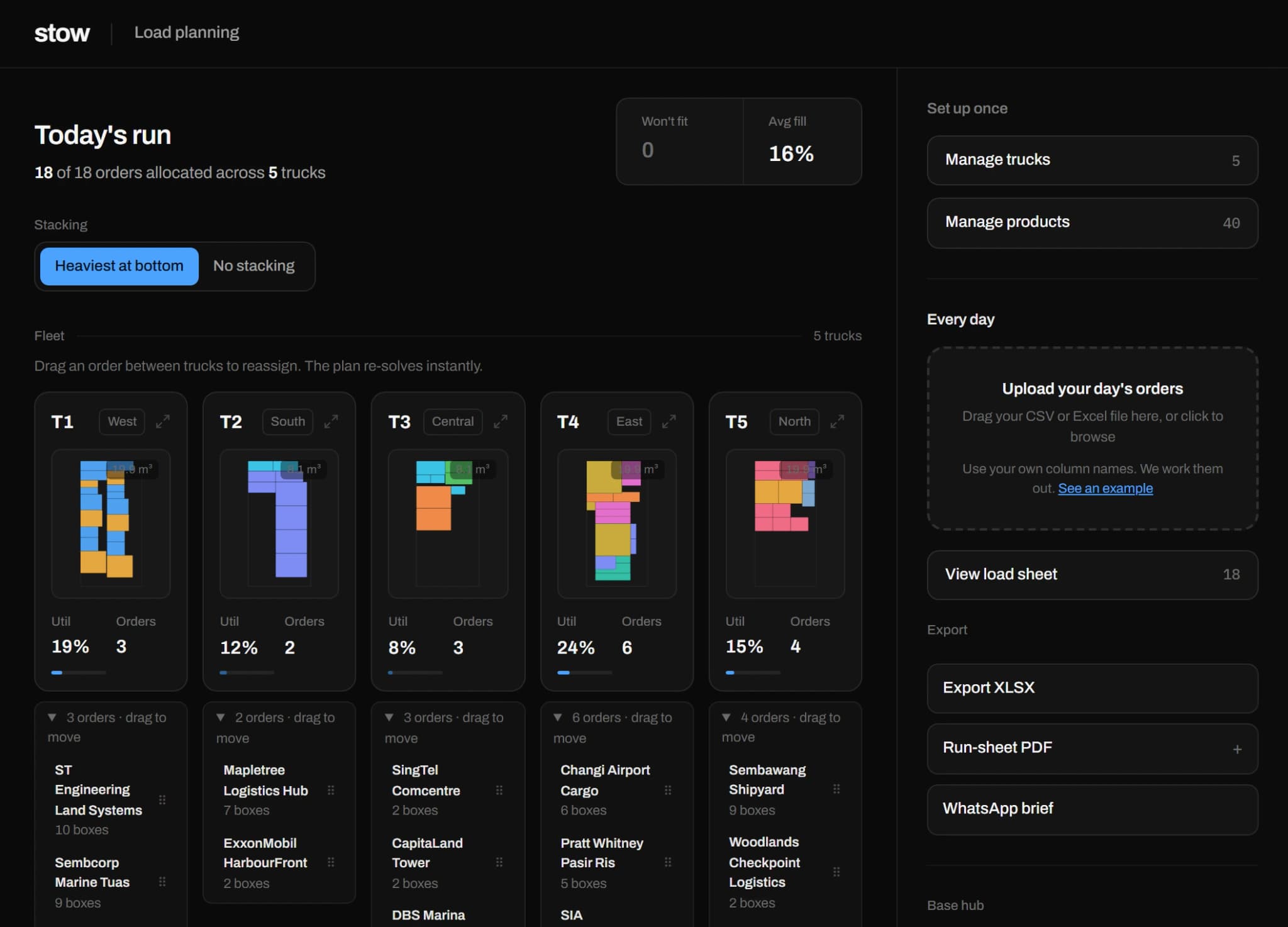
Task: Click the East region tag on T4
Action: (x=629, y=421)
